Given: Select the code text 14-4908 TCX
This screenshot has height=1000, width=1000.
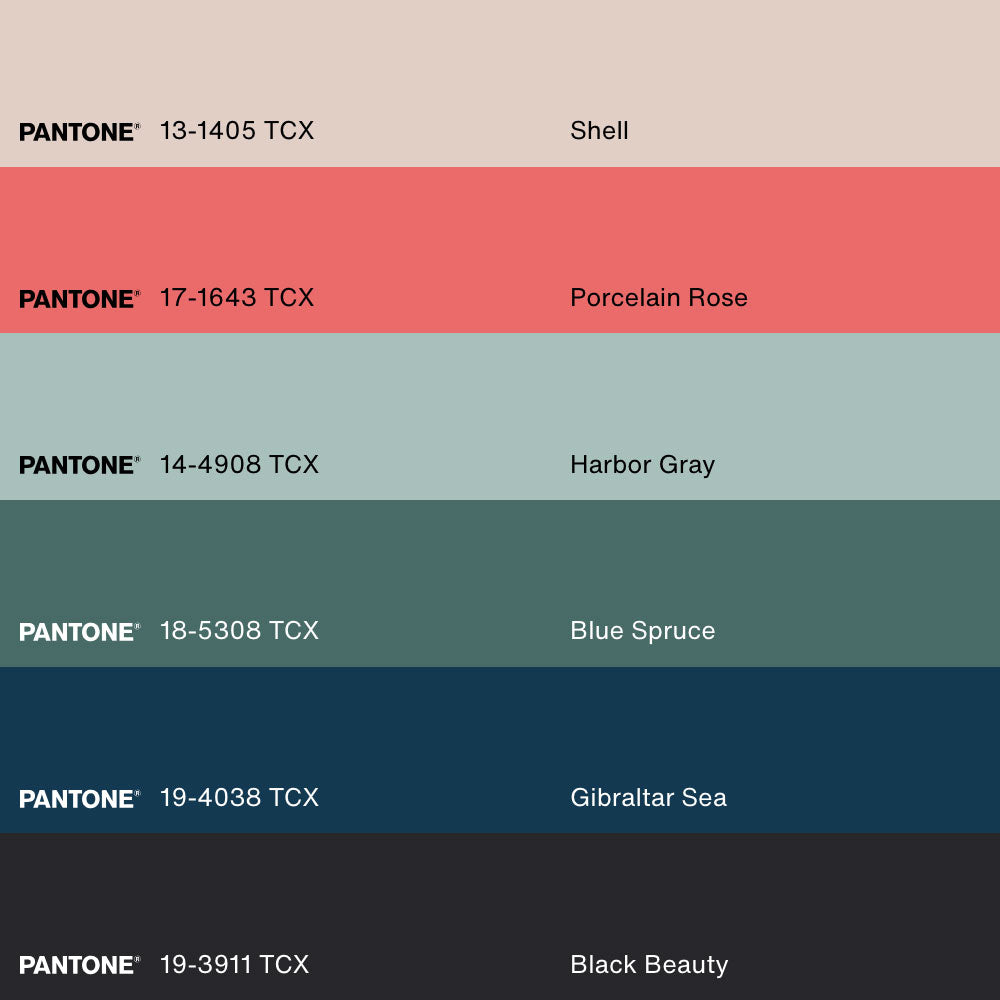Looking at the screenshot, I should pos(239,464).
